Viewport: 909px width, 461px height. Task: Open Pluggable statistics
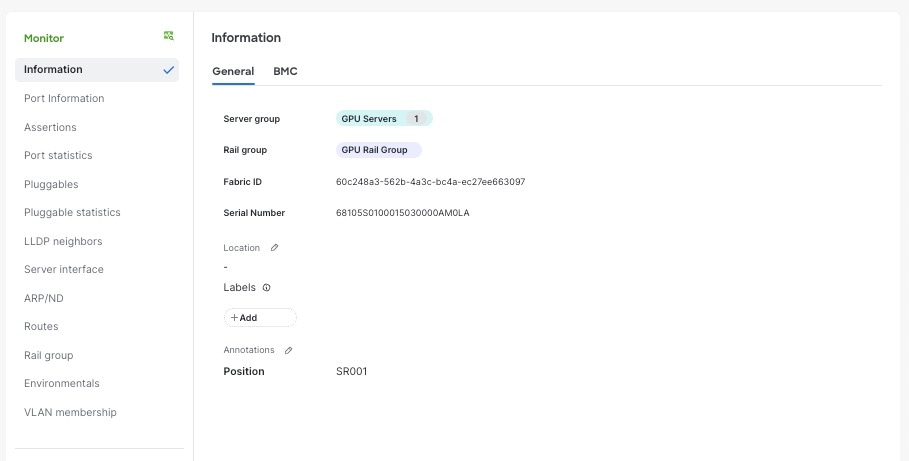click(x=72, y=213)
